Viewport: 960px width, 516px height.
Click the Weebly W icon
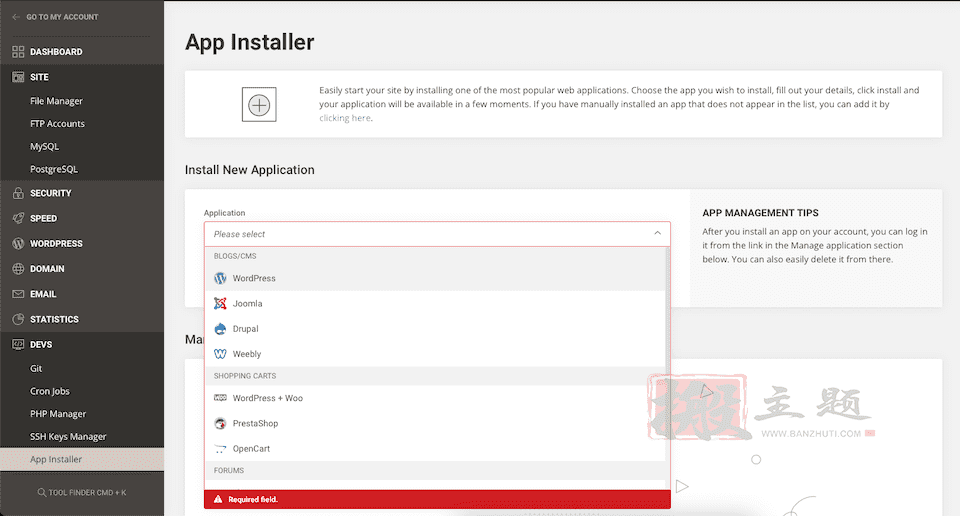click(x=220, y=354)
